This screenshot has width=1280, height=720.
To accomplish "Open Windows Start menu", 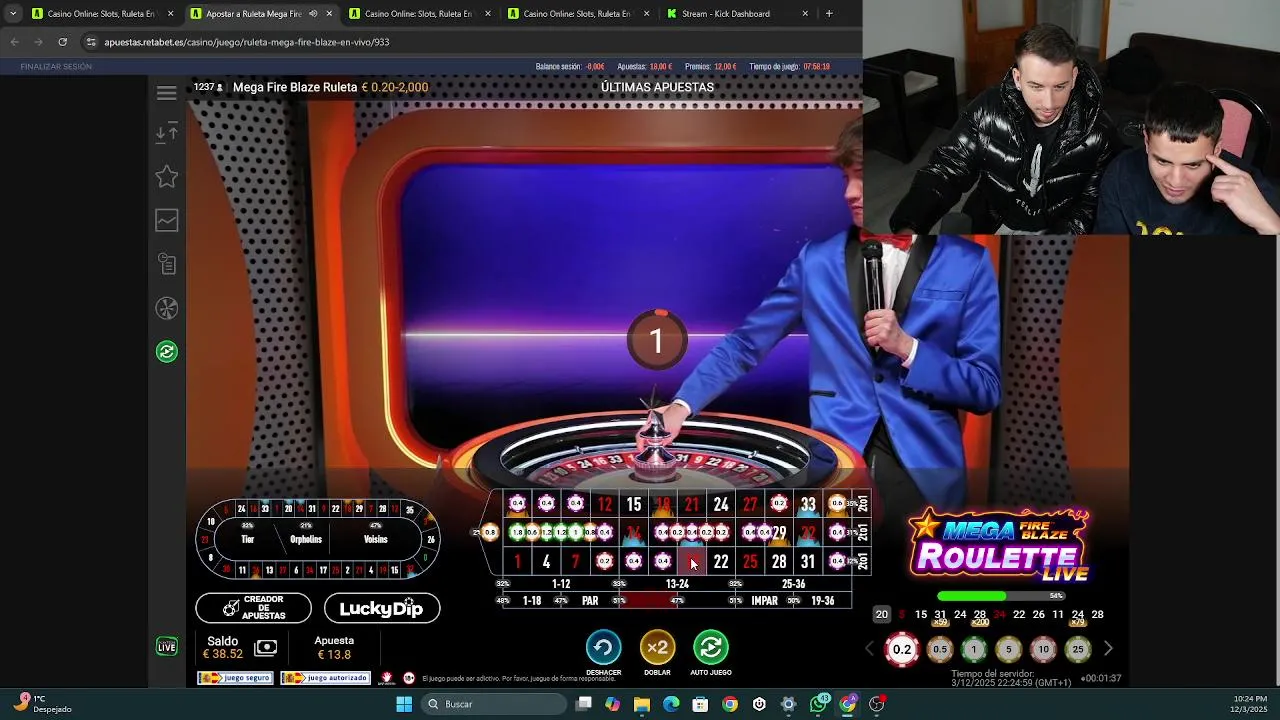I will (x=404, y=704).
